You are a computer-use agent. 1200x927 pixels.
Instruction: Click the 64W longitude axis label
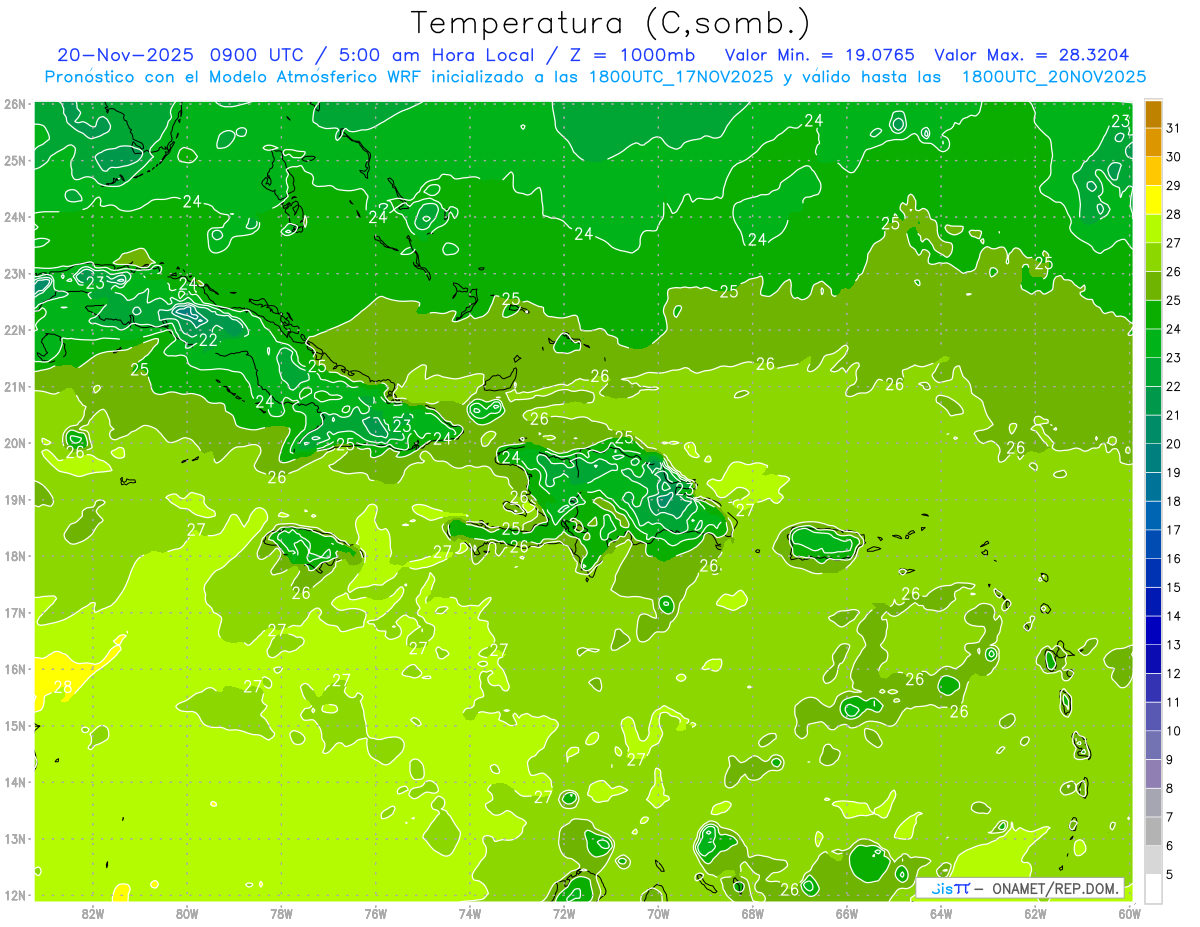tap(941, 913)
